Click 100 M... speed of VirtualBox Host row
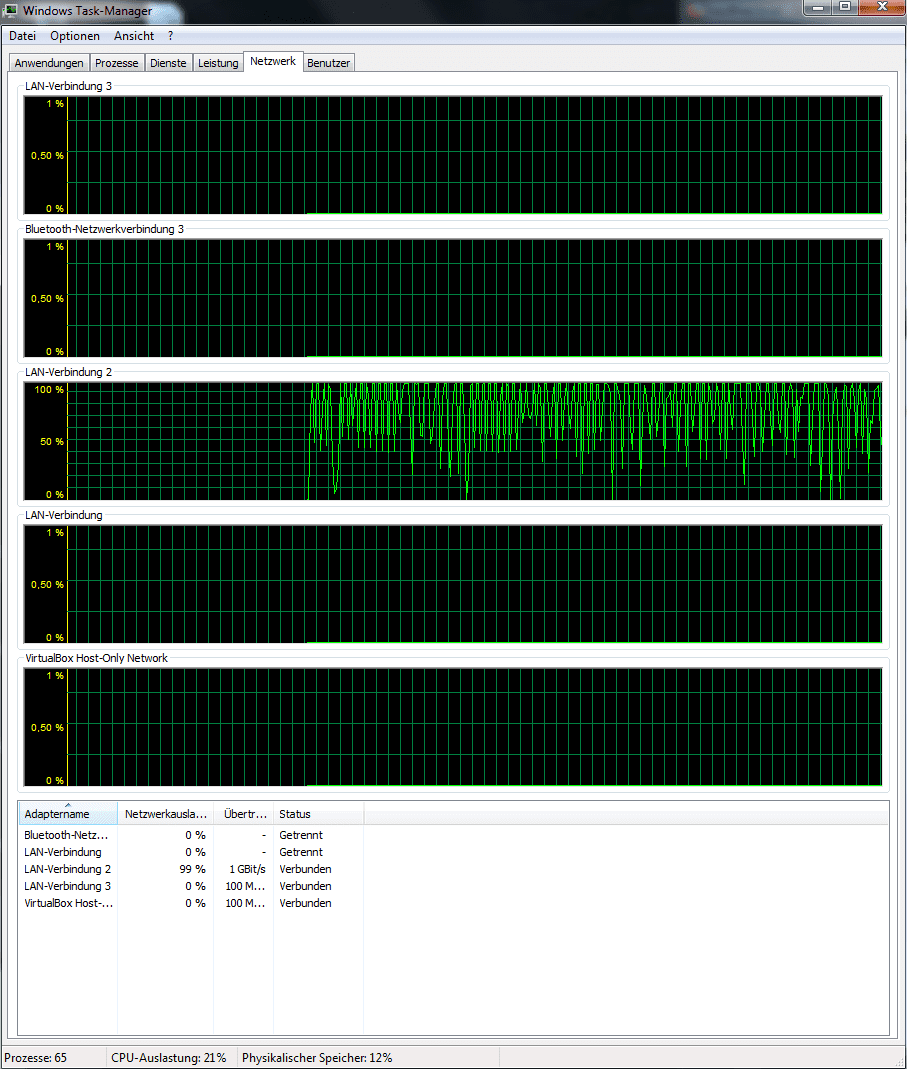907x1069 pixels. [x=245, y=903]
